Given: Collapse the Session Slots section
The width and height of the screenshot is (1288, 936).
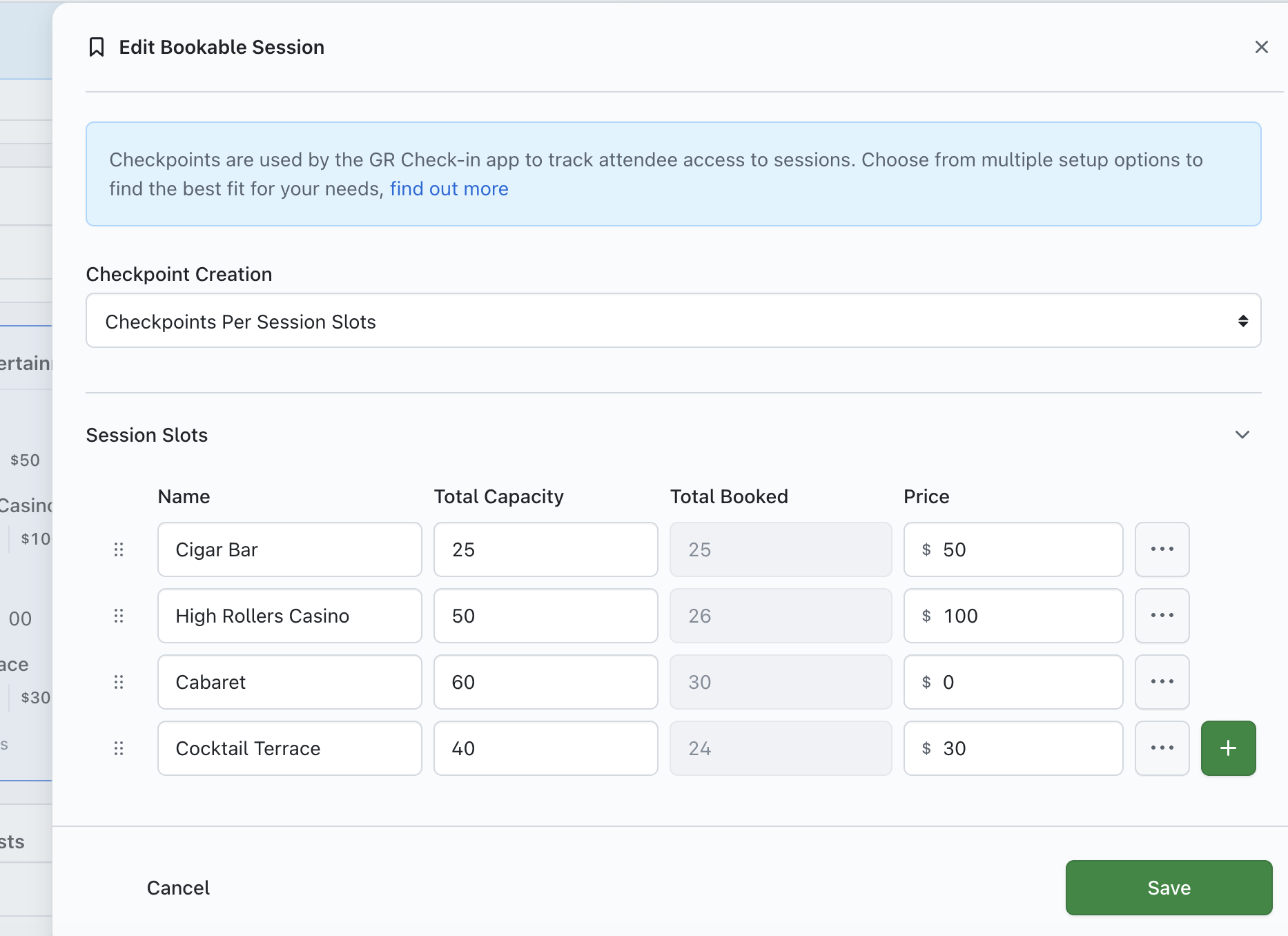Looking at the screenshot, I should 1242,435.
